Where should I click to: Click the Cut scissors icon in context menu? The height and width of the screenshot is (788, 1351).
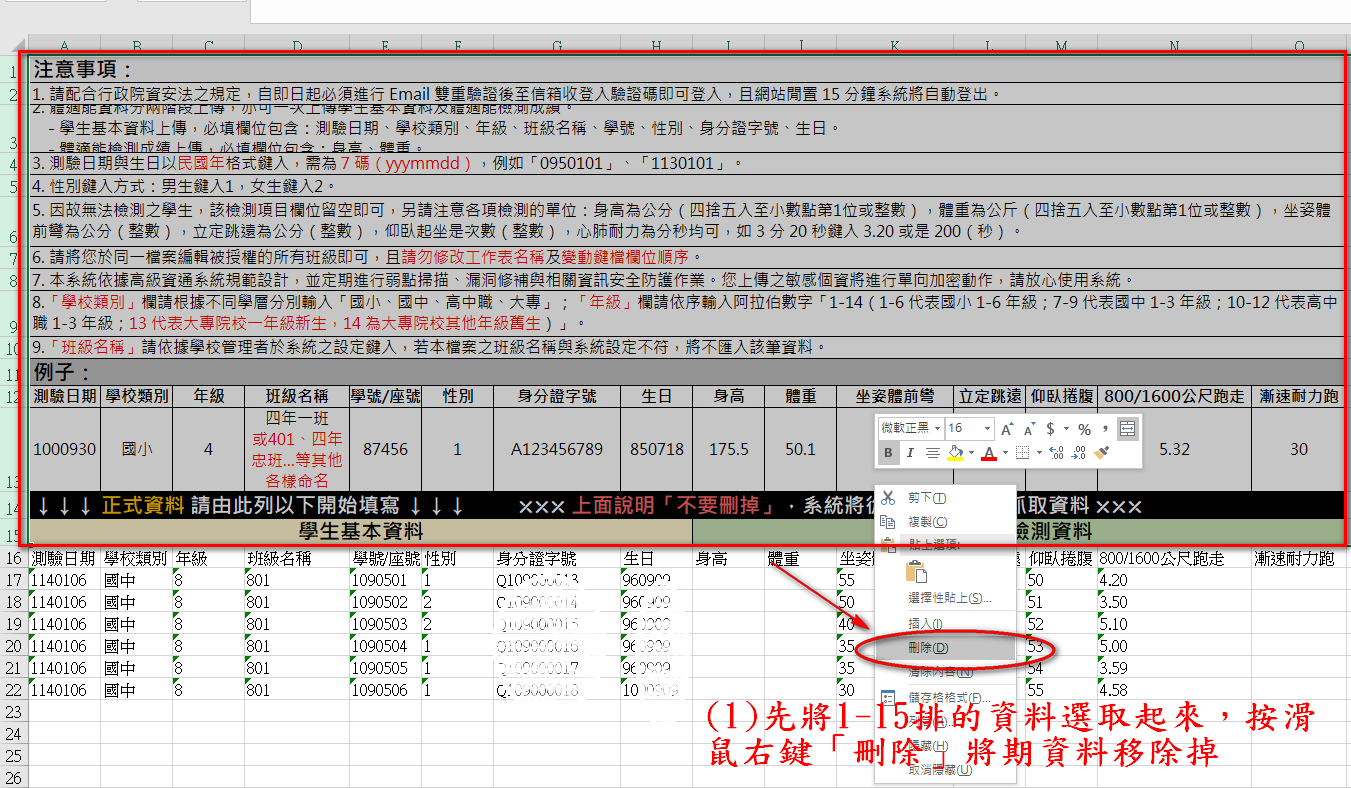point(886,498)
